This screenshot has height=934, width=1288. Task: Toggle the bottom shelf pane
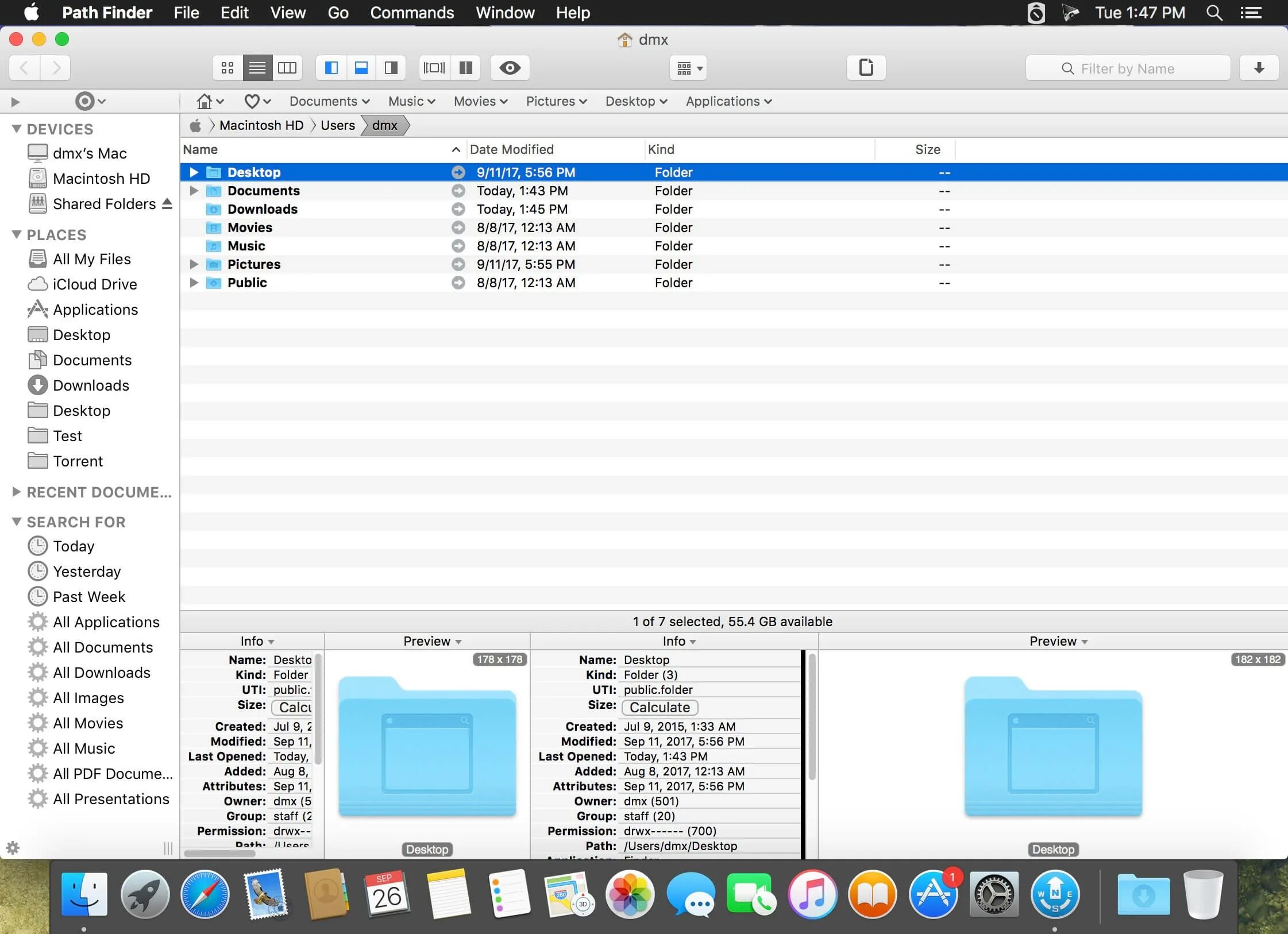click(361, 68)
